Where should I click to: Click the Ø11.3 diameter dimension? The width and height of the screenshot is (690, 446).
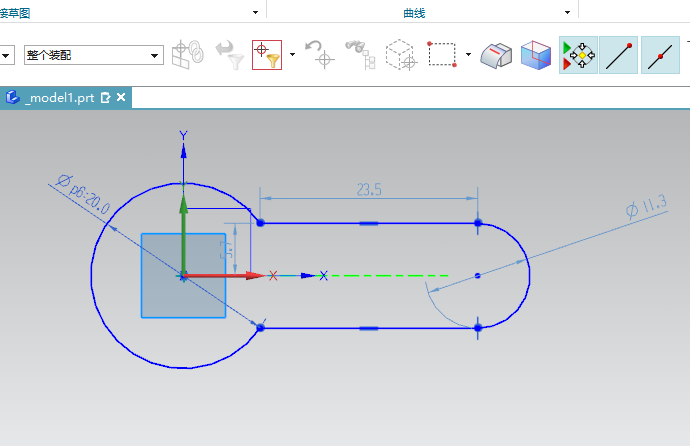(646, 206)
